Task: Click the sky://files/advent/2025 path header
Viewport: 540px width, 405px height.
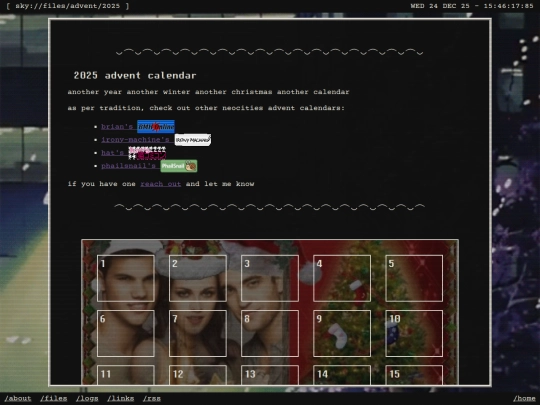Action: pyautogui.click(x=68, y=6)
